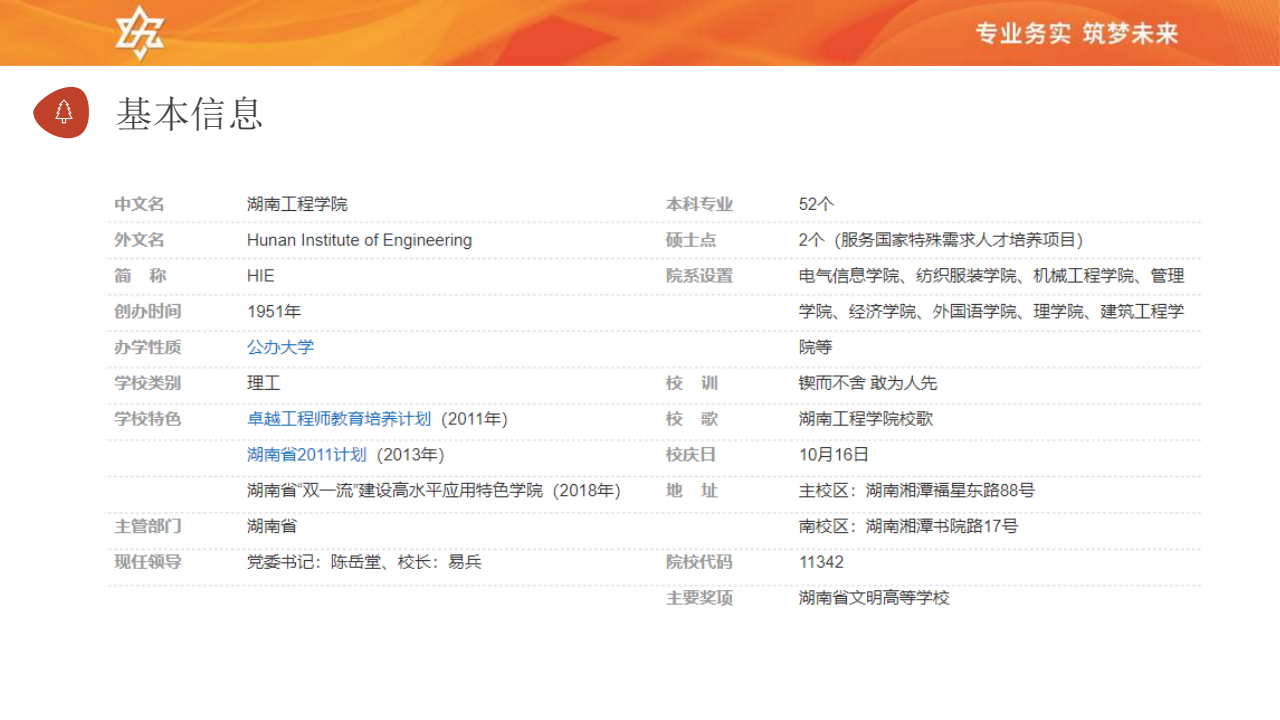Open the 卓越工程师教育培养计划 link

[339, 419]
